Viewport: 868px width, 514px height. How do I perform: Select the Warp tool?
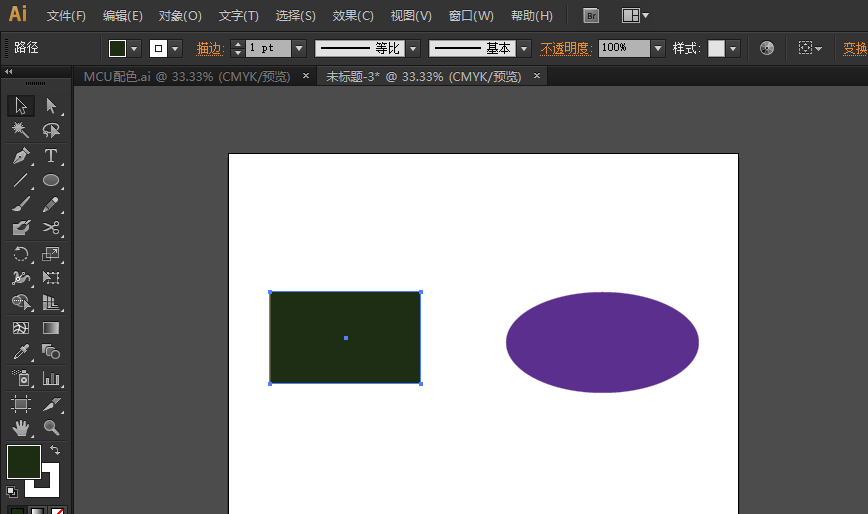click(21, 278)
